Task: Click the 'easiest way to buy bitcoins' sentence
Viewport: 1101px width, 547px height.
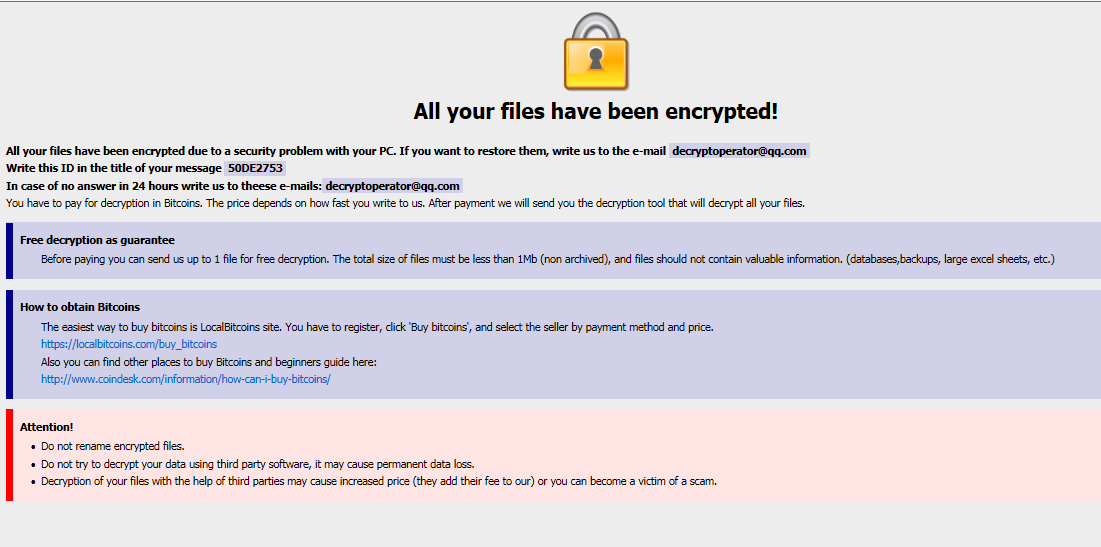Action: [x=376, y=327]
